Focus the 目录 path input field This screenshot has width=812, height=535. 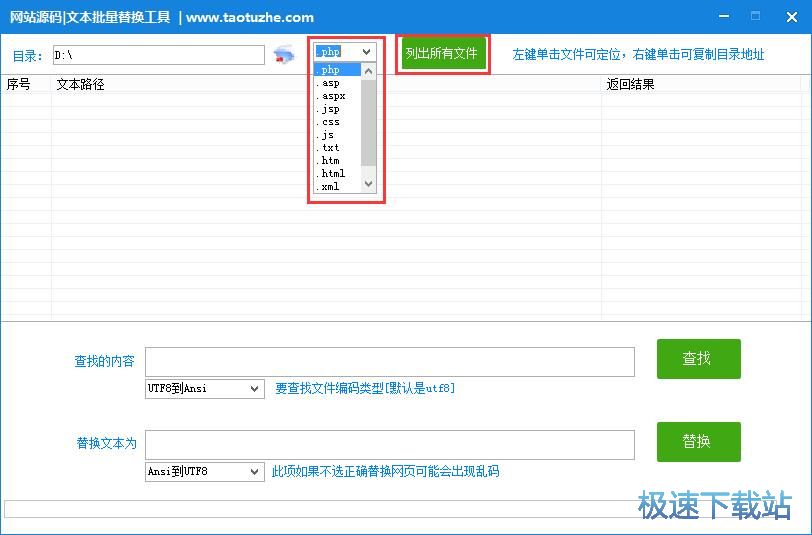tap(159, 55)
